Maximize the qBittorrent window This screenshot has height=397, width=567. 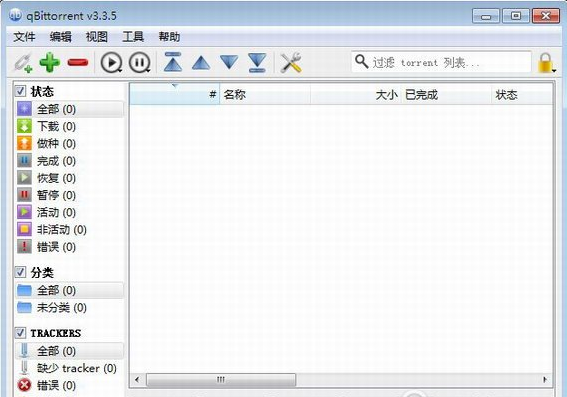pyautogui.click(x=516, y=16)
